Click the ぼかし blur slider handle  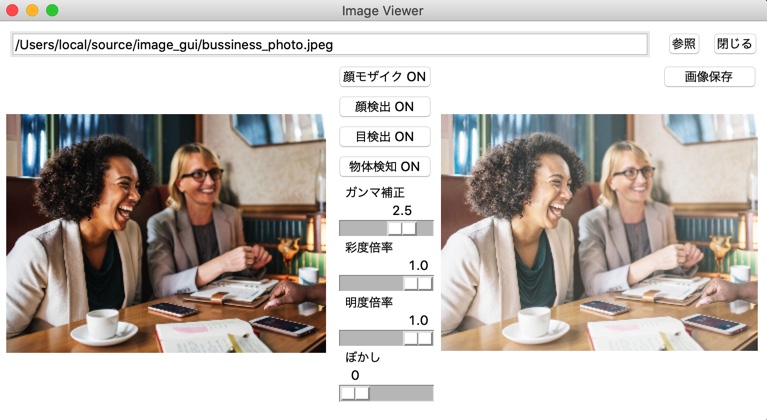[x=355, y=393]
